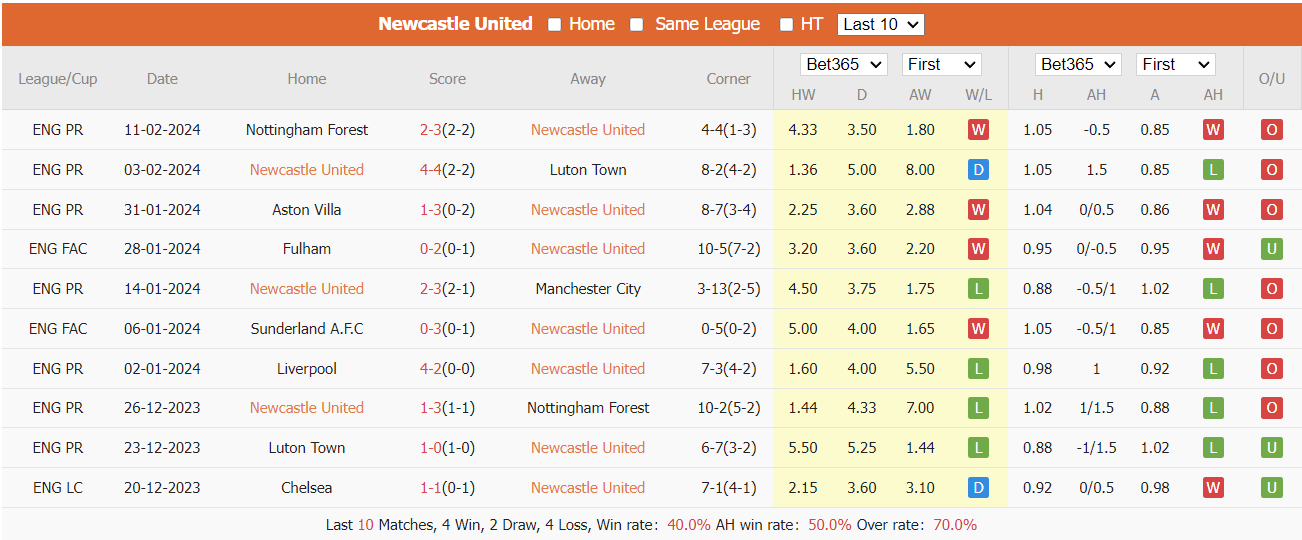
Task: Click the 4.33 home win odds cell
Action: click(x=803, y=130)
